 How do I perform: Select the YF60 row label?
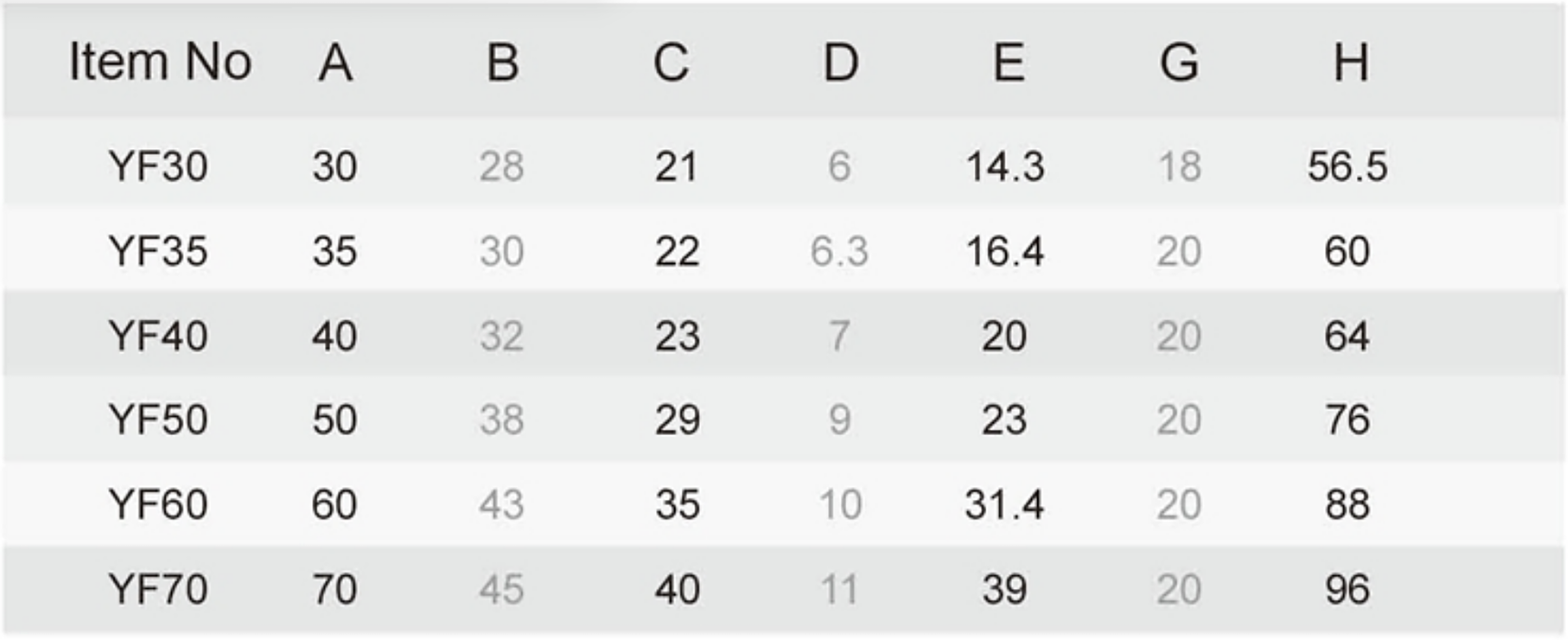(x=158, y=503)
